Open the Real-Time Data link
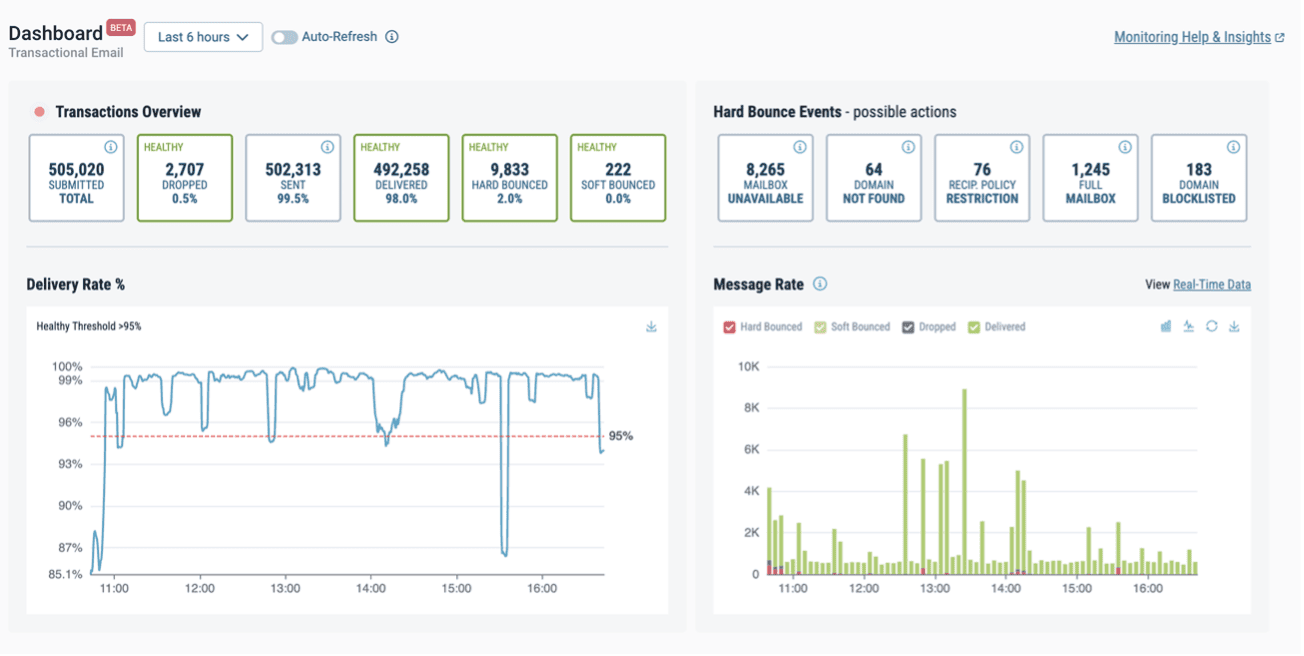1304x656 pixels. click(x=1212, y=284)
